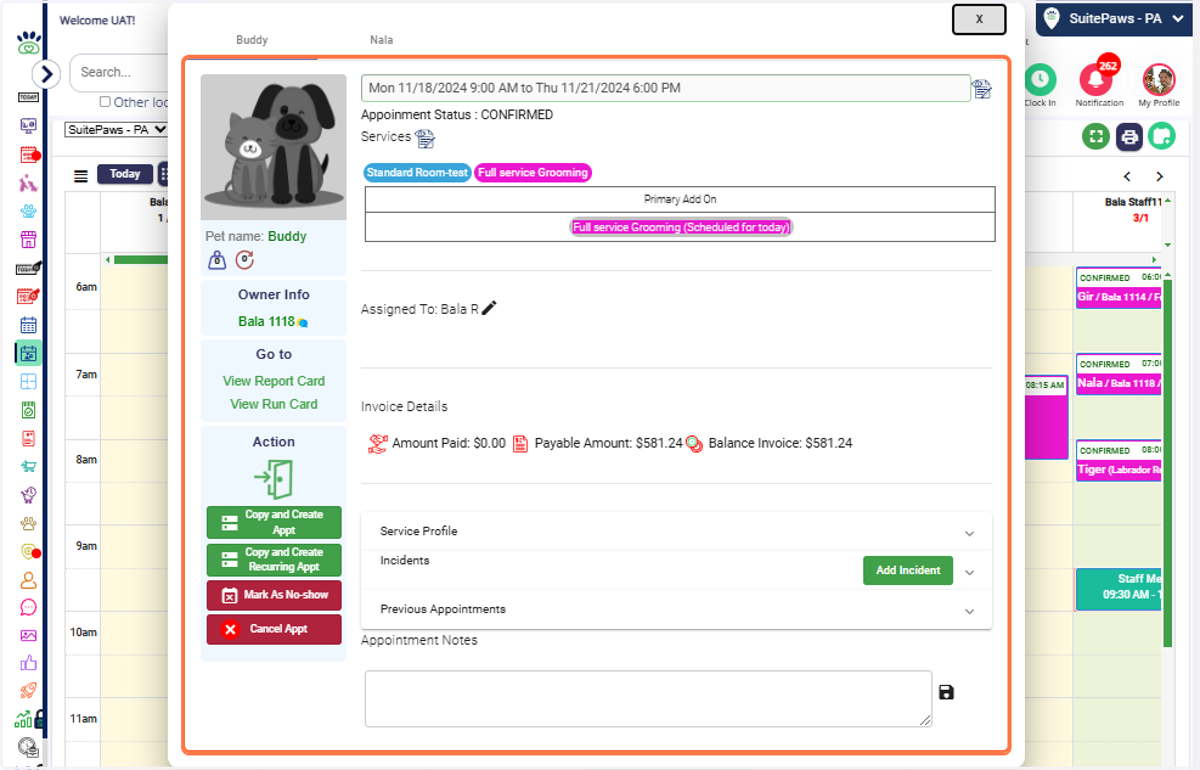Open the SuitePaws - PA location select
The width and height of the screenshot is (1200, 770).
point(116,130)
